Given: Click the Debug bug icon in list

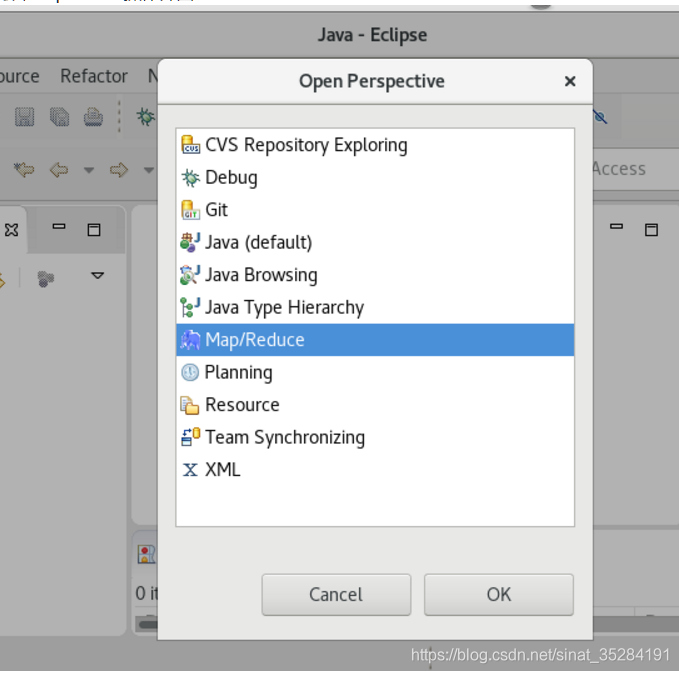Looking at the screenshot, I should click(190, 178).
